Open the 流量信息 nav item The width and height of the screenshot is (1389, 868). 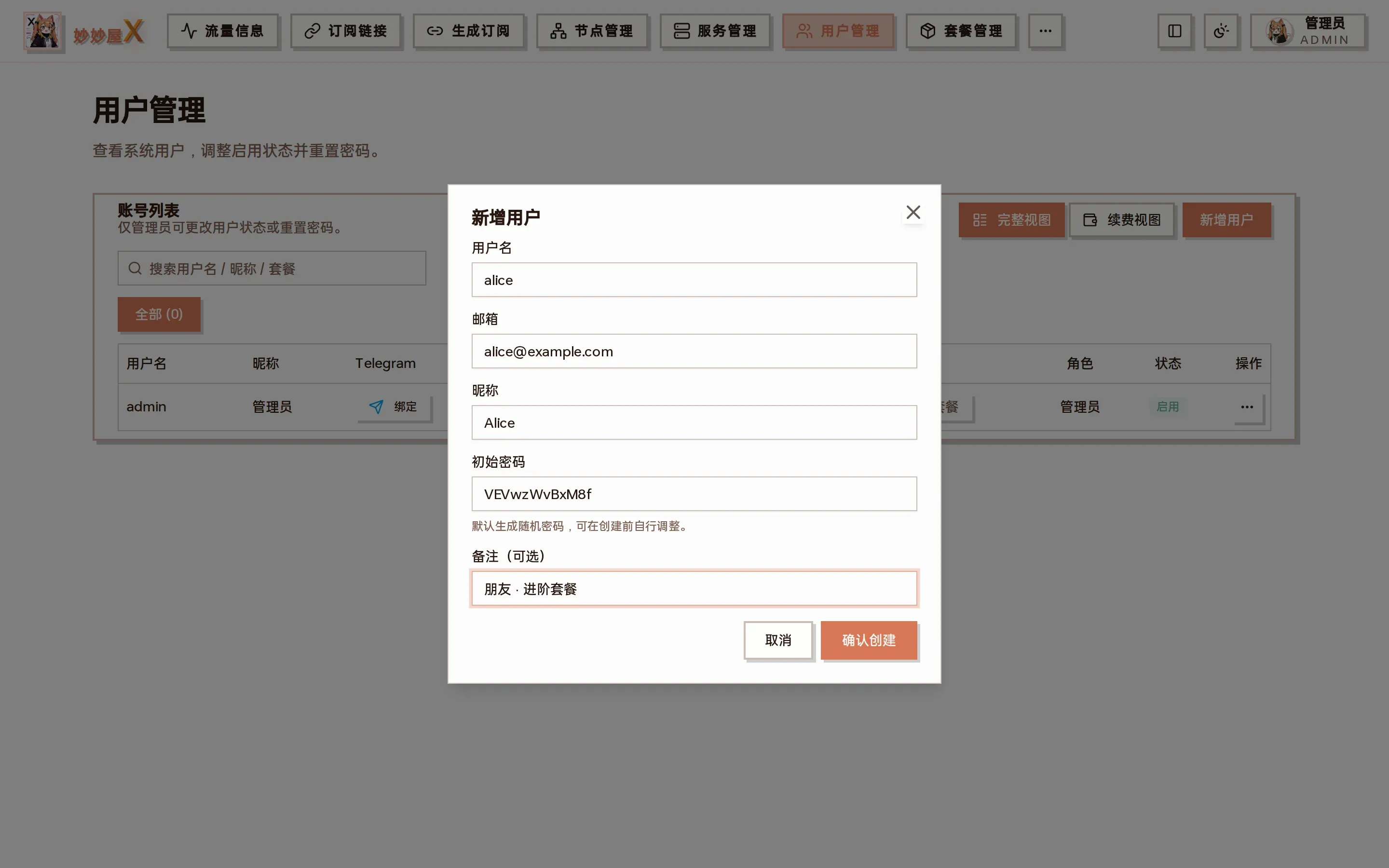pyautogui.click(x=222, y=30)
